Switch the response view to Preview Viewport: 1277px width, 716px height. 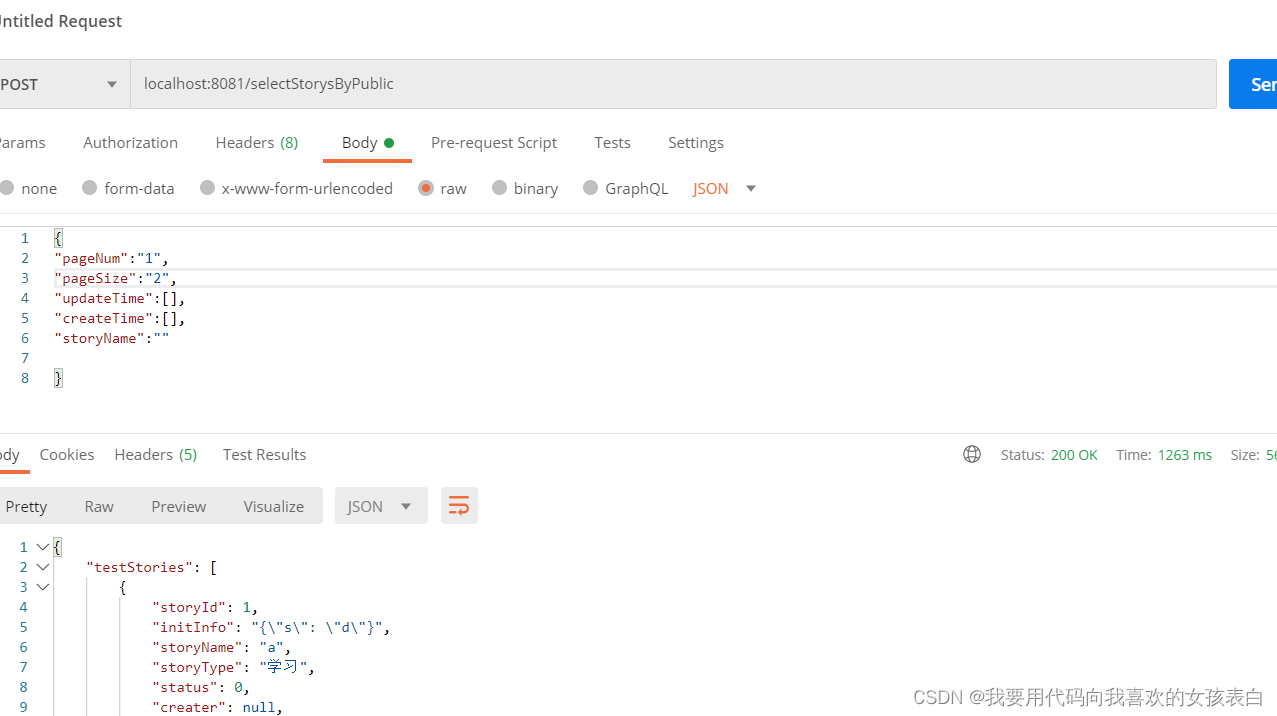(x=178, y=505)
